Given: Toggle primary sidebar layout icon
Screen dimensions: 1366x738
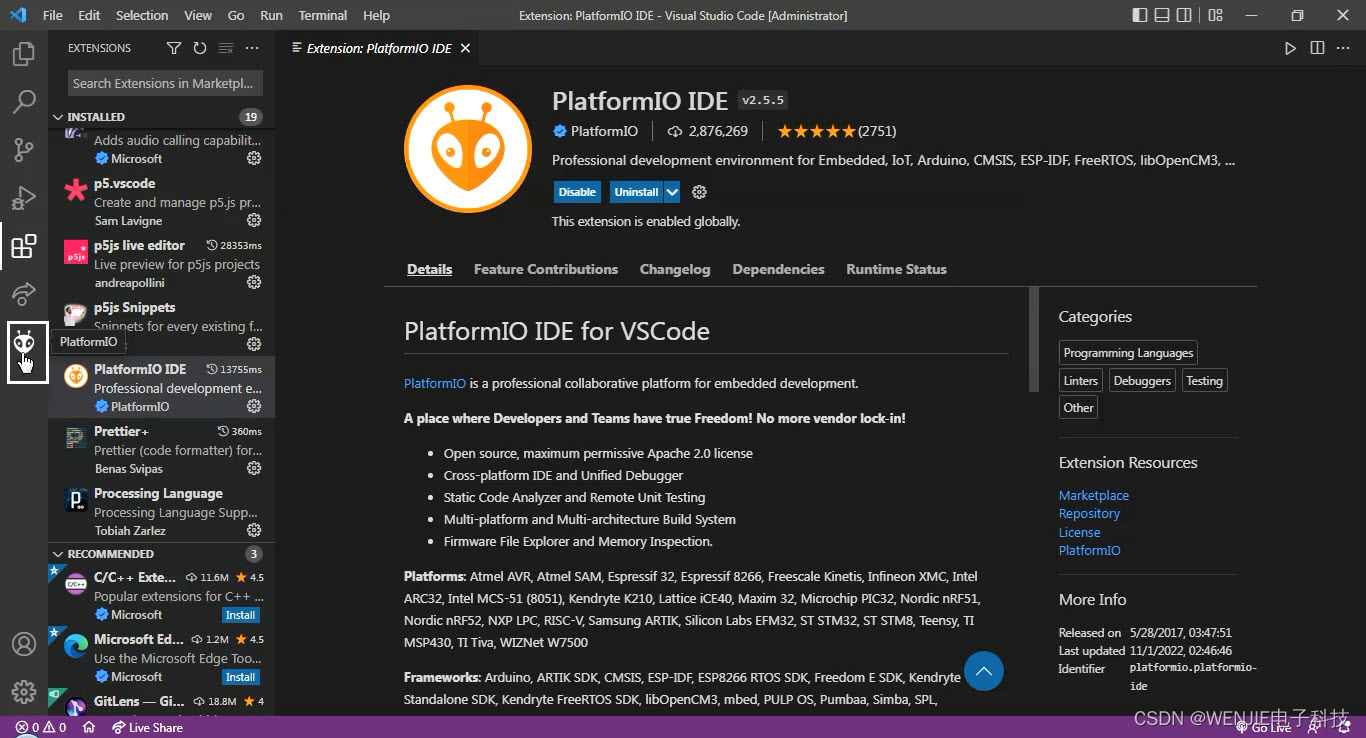Looking at the screenshot, I should coord(1140,15).
